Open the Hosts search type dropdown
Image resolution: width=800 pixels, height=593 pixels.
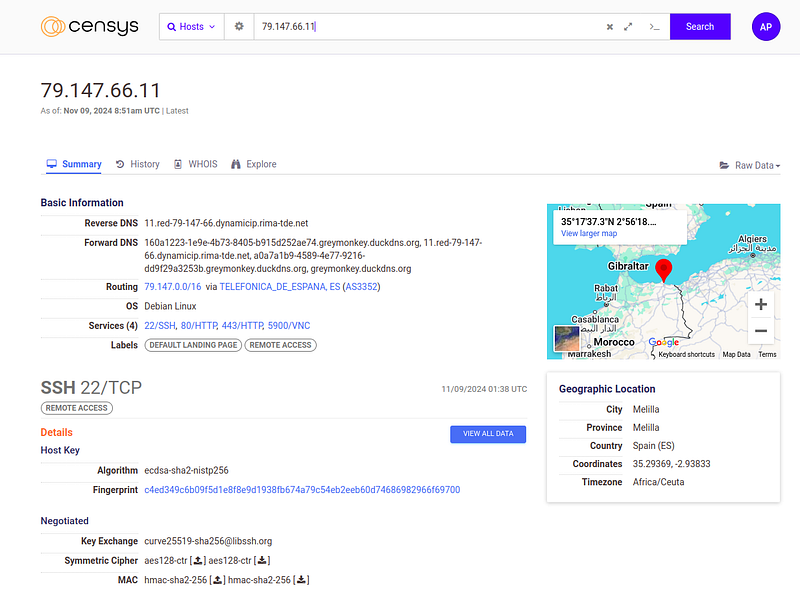191,27
